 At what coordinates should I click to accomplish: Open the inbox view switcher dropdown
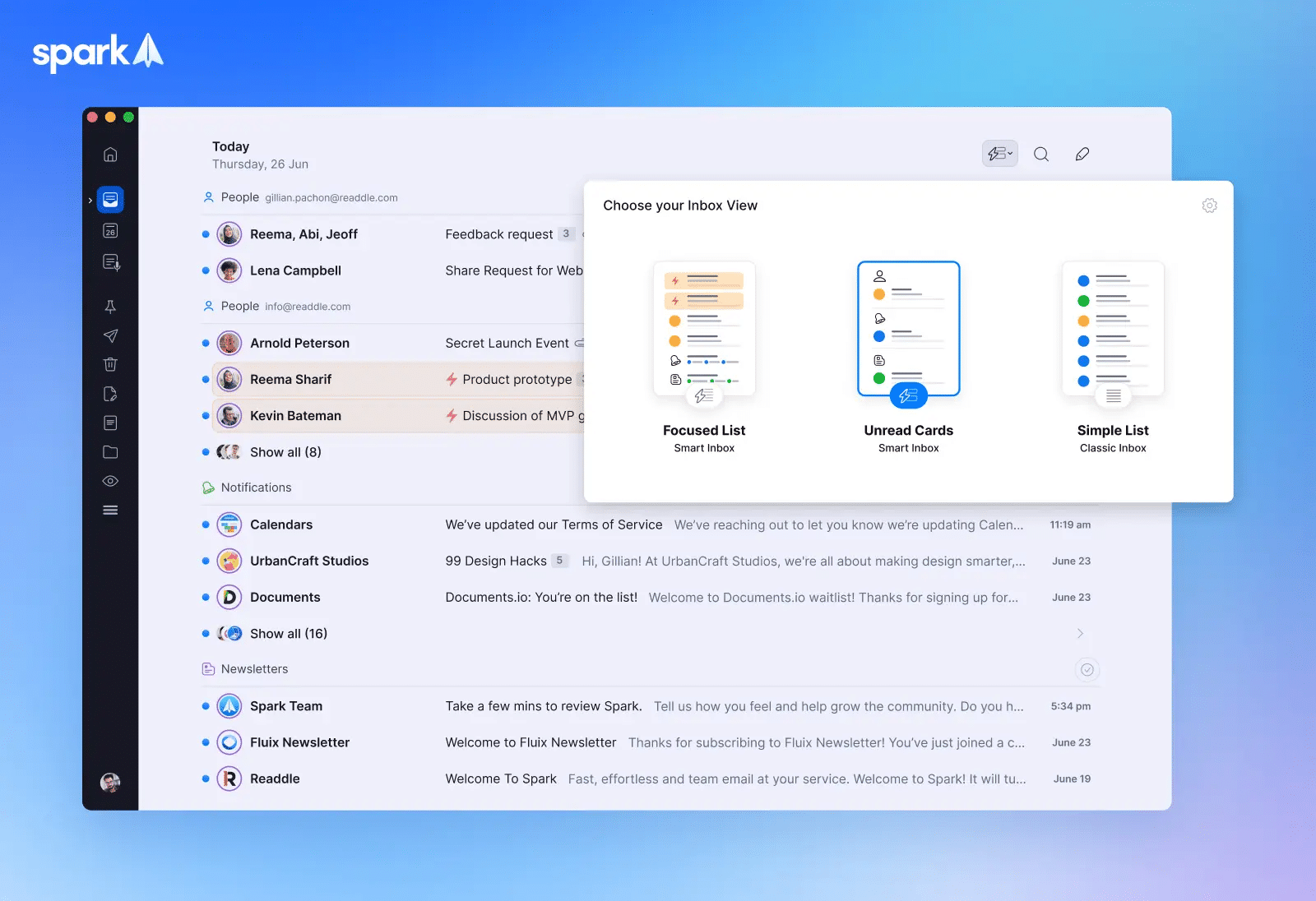point(1000,154)
